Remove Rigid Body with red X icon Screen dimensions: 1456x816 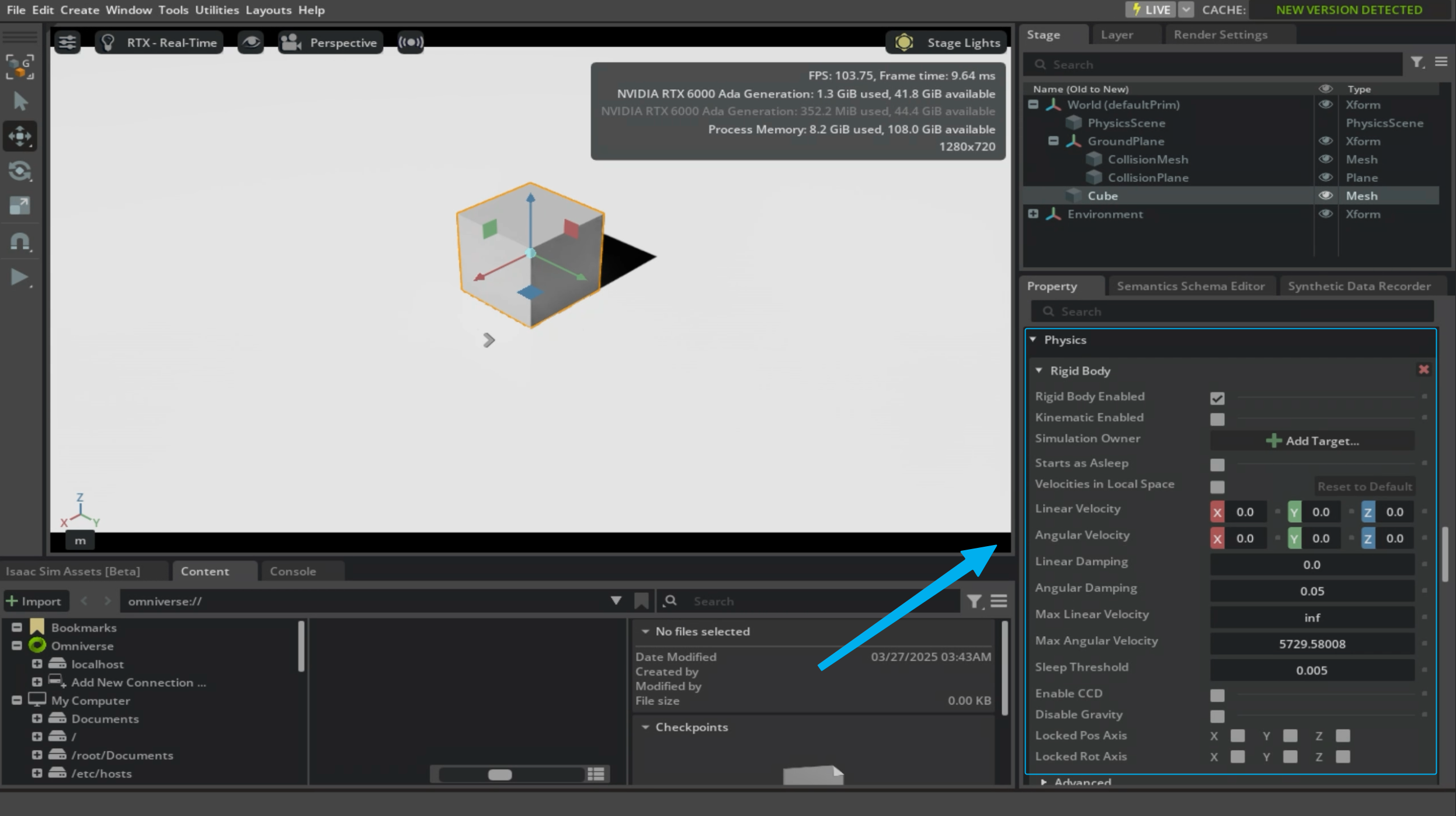1423,369
